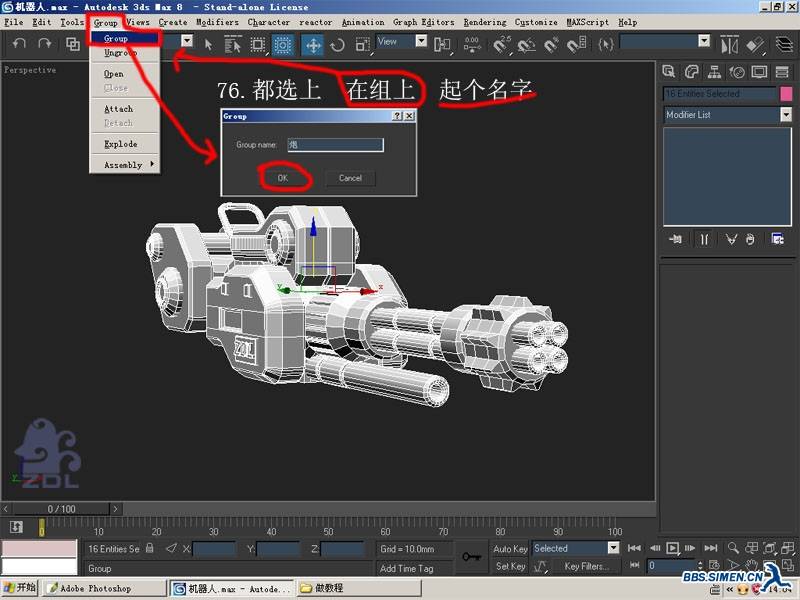
Task: Click the Redo toolbar icon
Action: point(45,44)
